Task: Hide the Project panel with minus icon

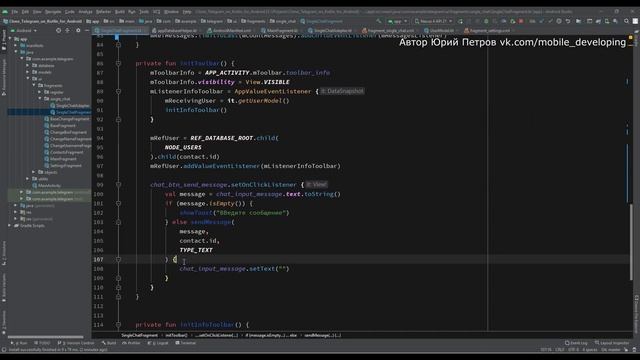Action: [x=87, y=31]
